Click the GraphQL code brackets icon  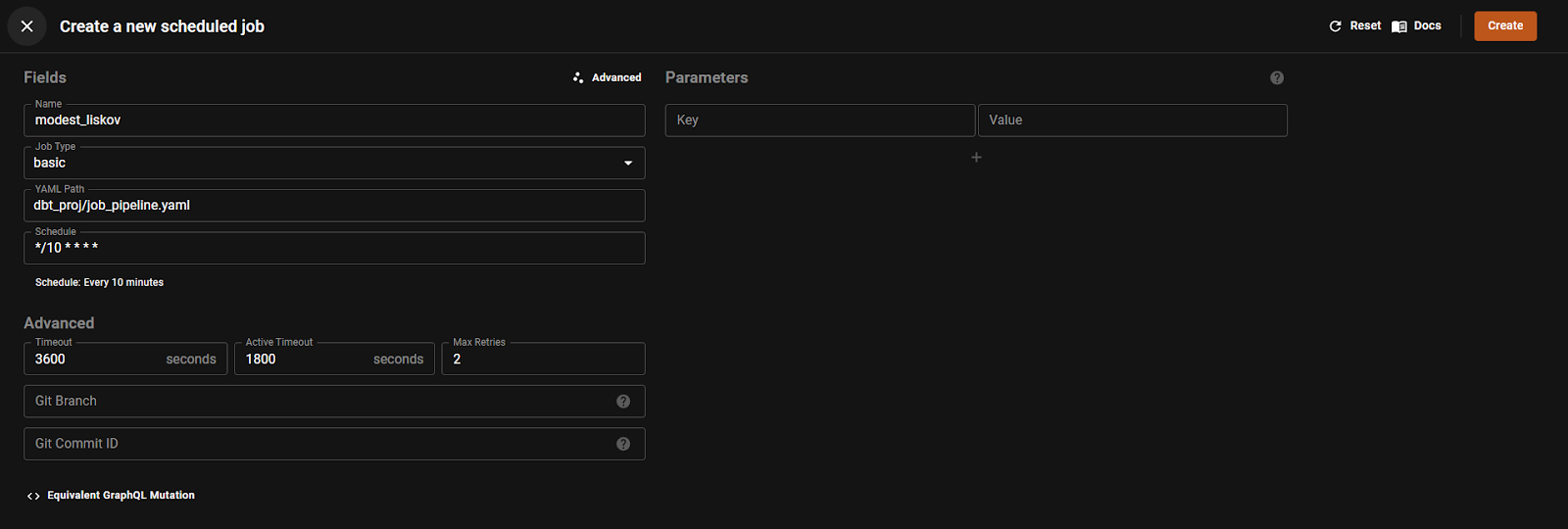tap(33, 496)
